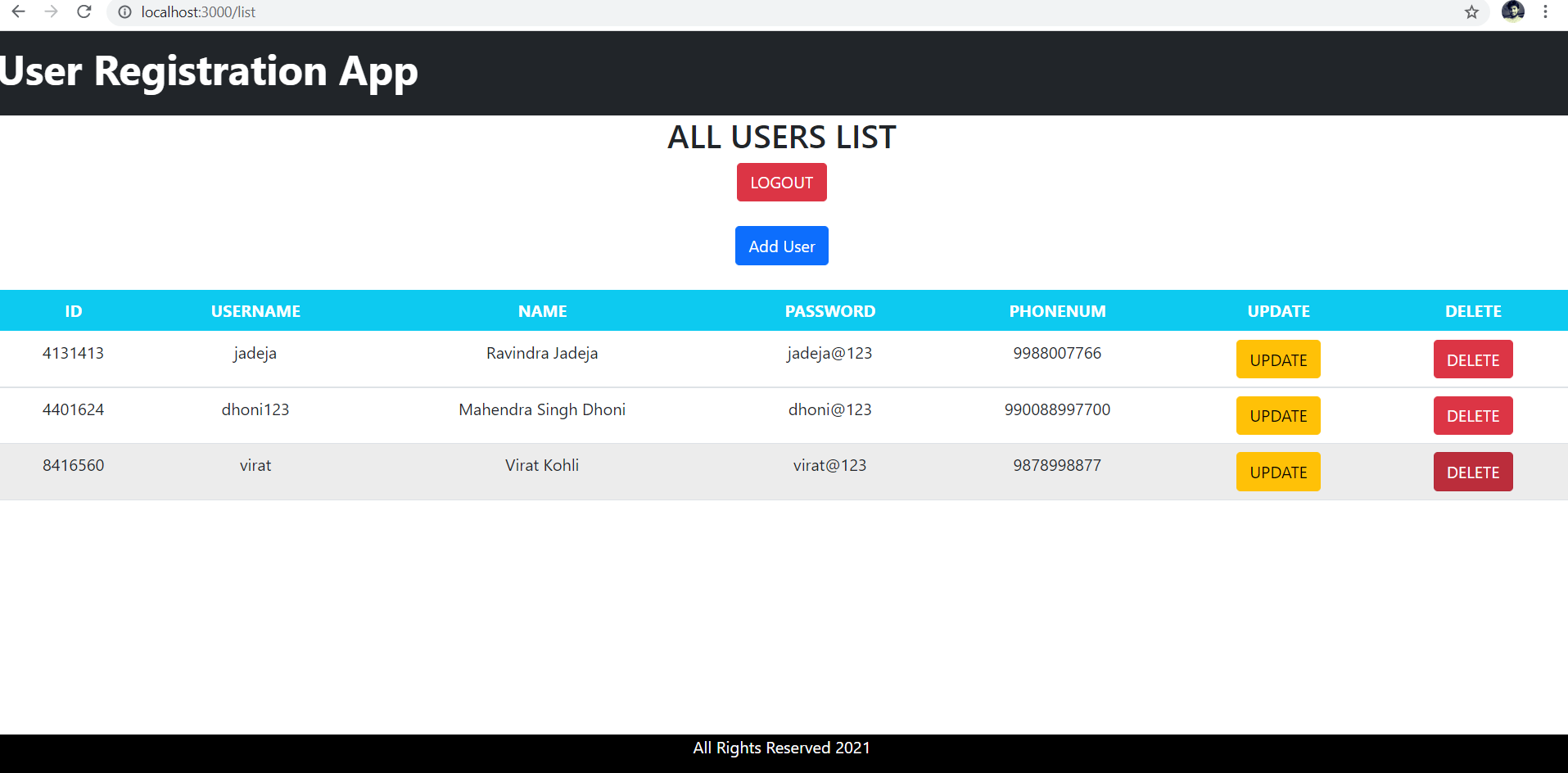1568x773 pixels.
Task: Click the DELETE column header
Action: coord(1473,311)
